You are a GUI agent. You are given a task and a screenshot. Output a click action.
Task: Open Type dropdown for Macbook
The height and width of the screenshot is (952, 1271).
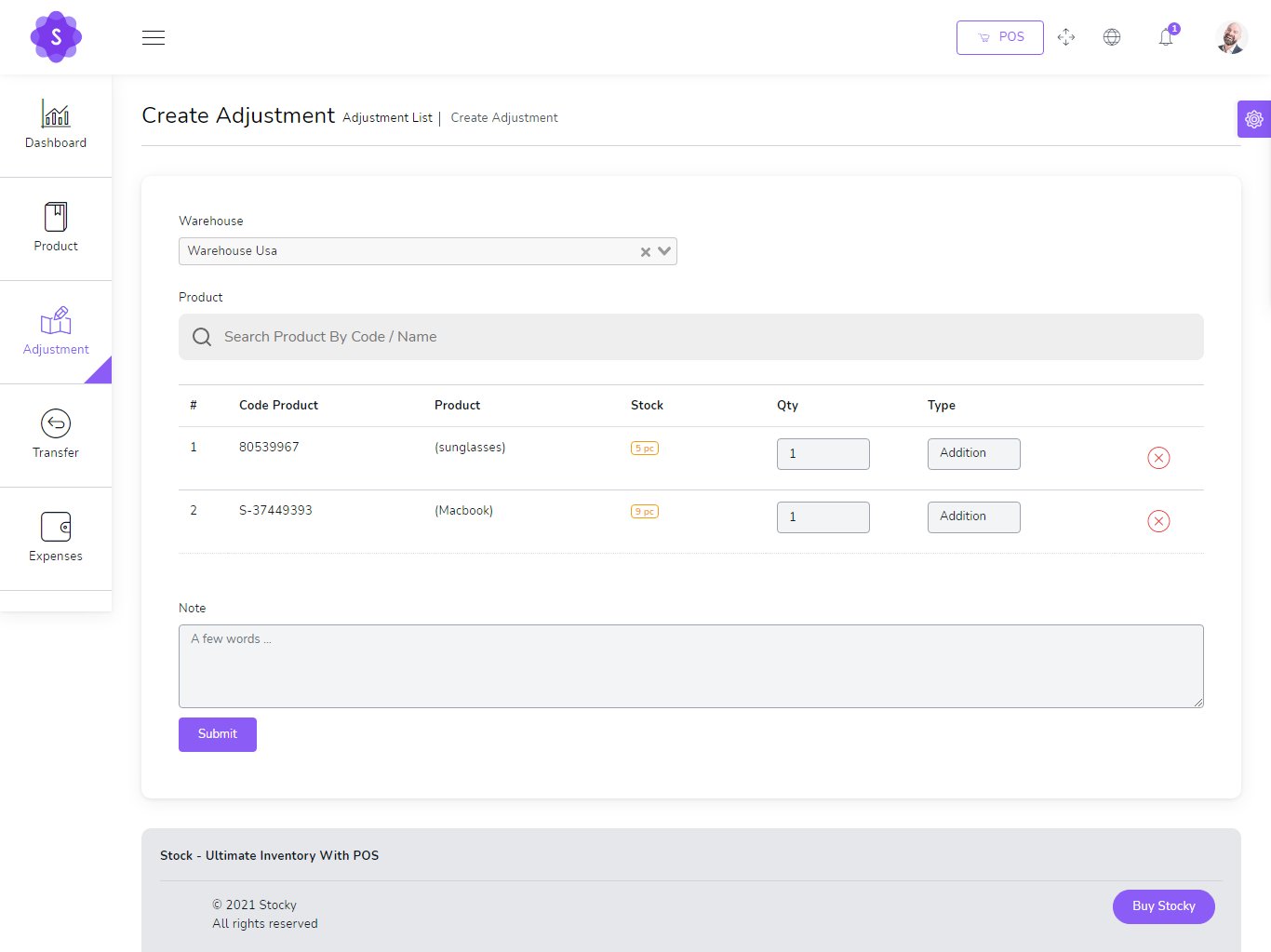(973, 516)
